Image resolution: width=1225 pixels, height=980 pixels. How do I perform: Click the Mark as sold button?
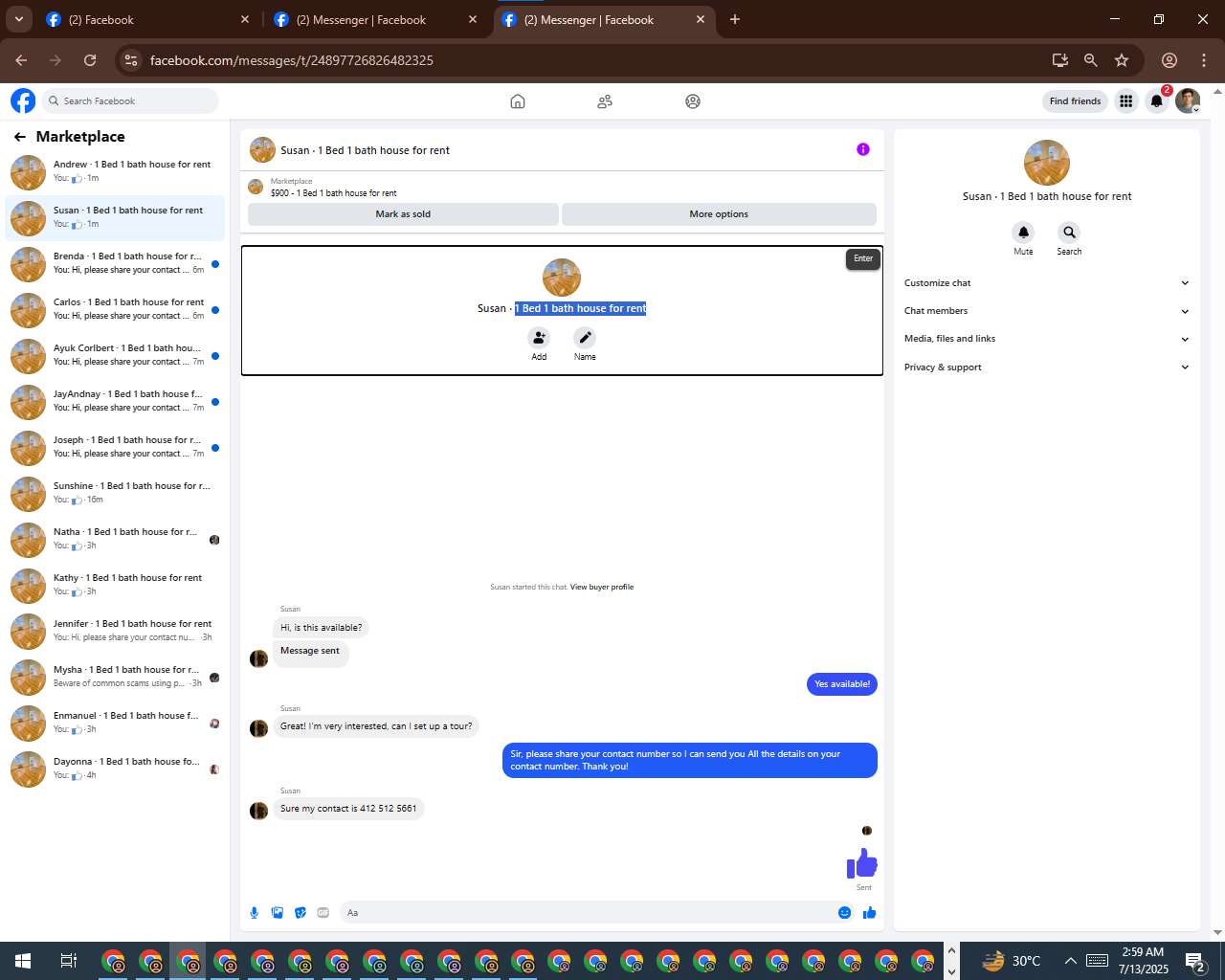(x=403, y=214)
